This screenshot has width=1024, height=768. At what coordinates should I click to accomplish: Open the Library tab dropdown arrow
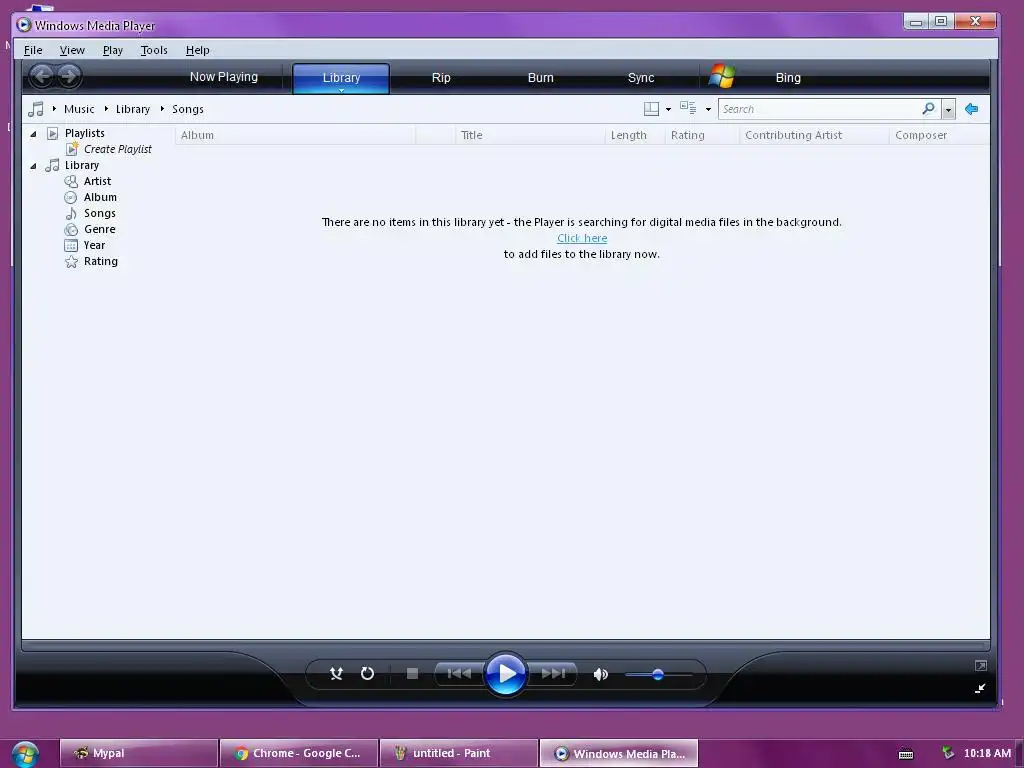pyautogui.click(x=341, y=90)
